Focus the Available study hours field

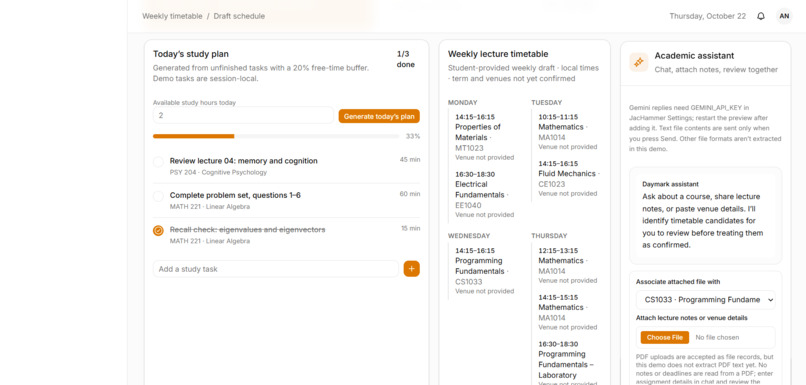pyautogui.click(x=243, y=116)
